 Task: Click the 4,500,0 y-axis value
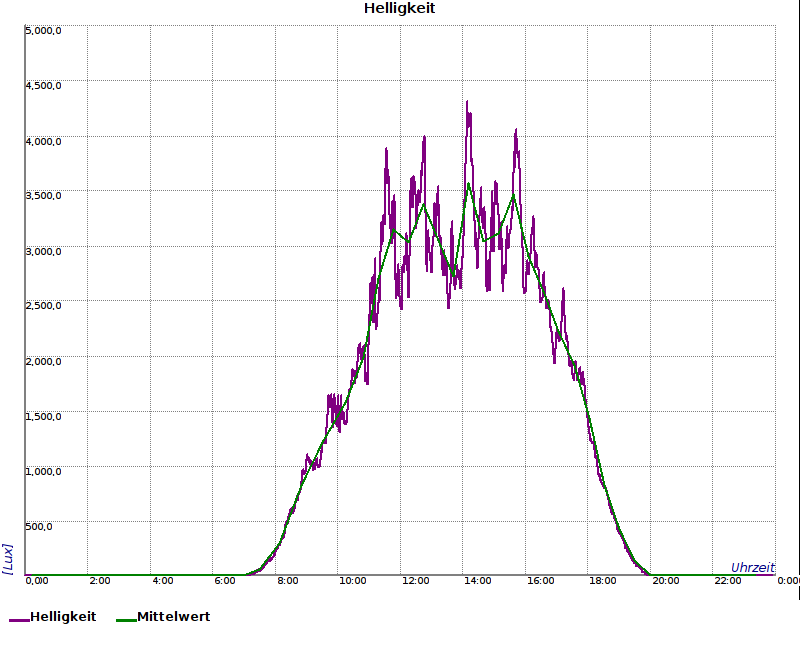(43, 86)
